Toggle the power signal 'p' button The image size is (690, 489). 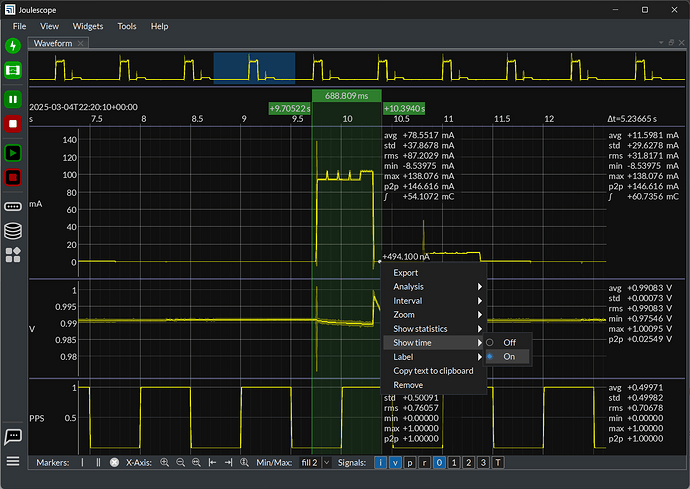(x=410, y=463)
